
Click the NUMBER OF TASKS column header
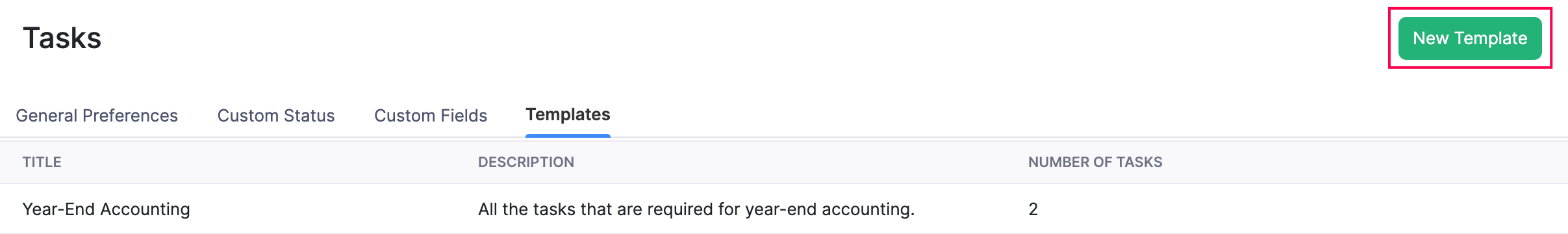tap(1095, 162)
